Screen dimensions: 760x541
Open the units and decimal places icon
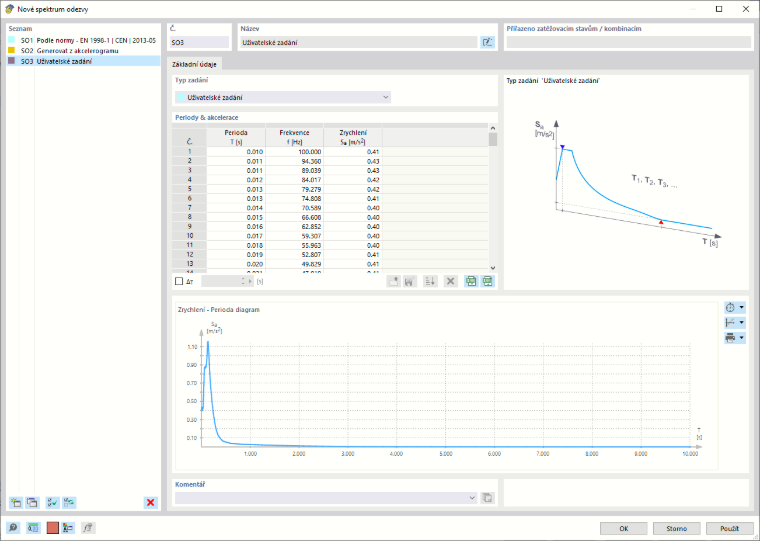(x=32, y=528)
